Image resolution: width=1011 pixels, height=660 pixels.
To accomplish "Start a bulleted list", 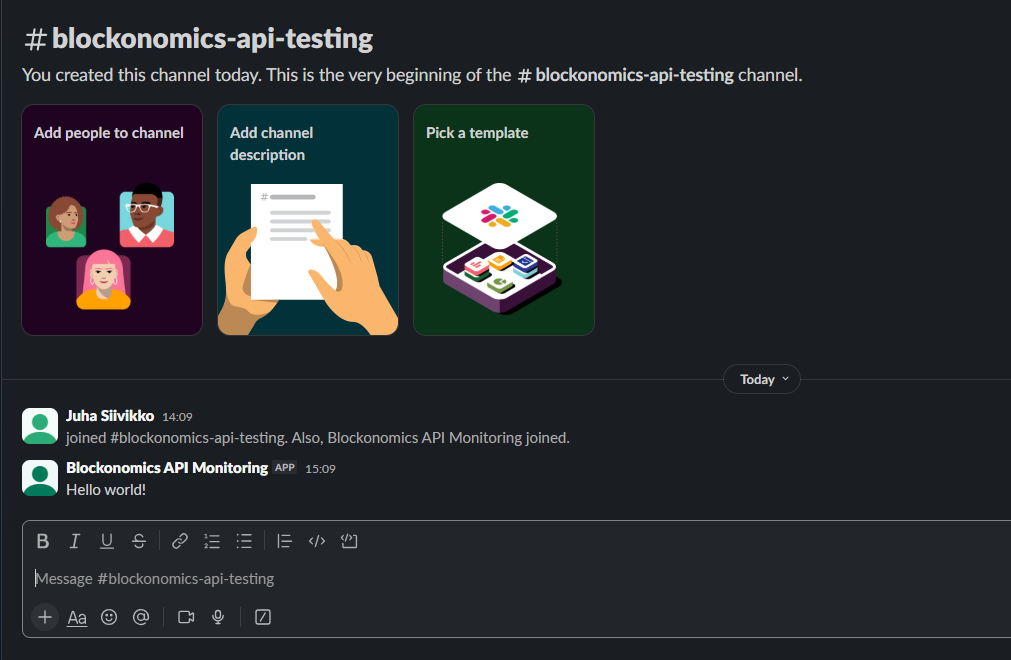I will coord(244,541).
